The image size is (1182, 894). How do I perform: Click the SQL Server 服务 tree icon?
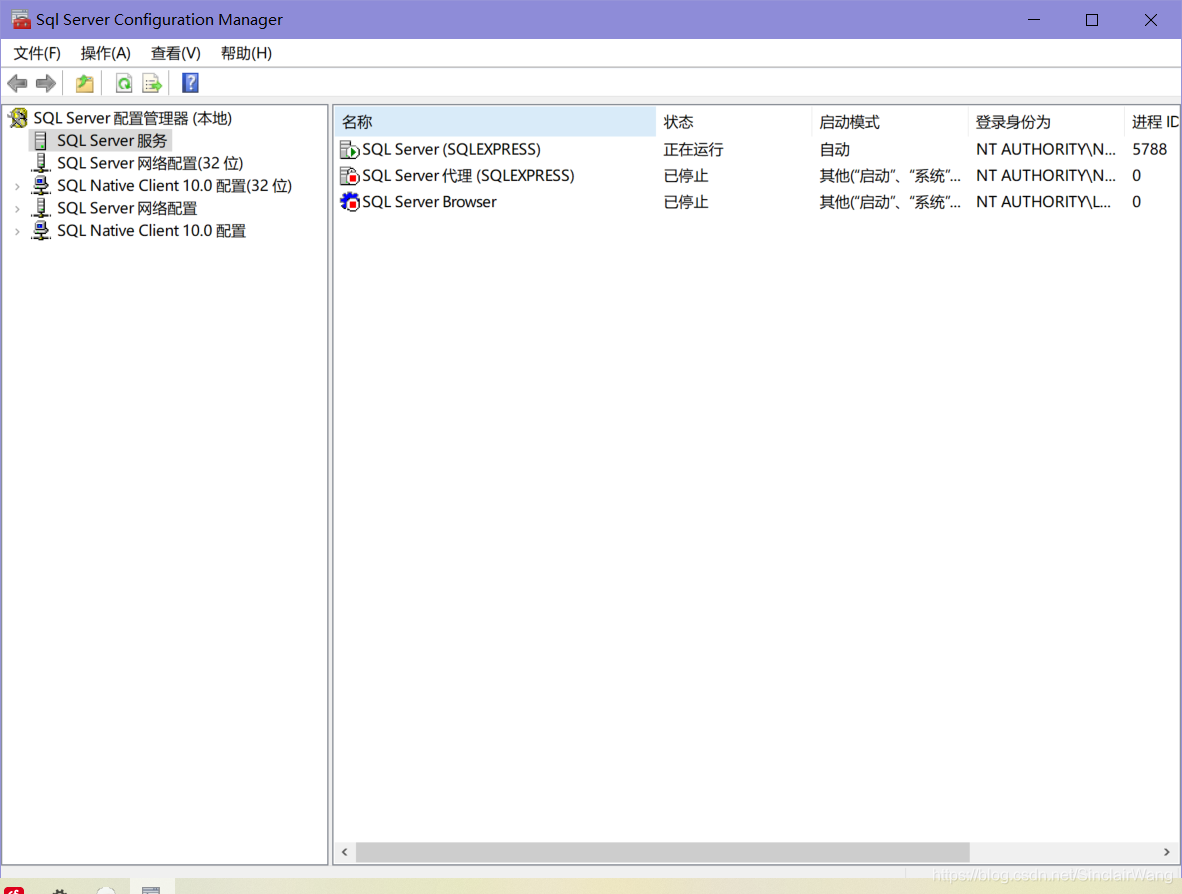coord(41,141)
